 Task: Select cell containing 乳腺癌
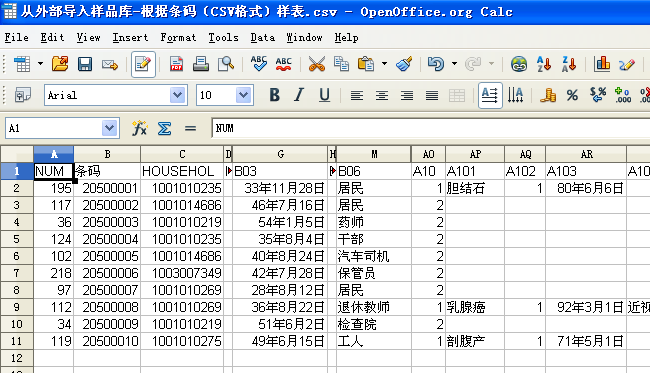pyautogui.click(x=475, y=307)
